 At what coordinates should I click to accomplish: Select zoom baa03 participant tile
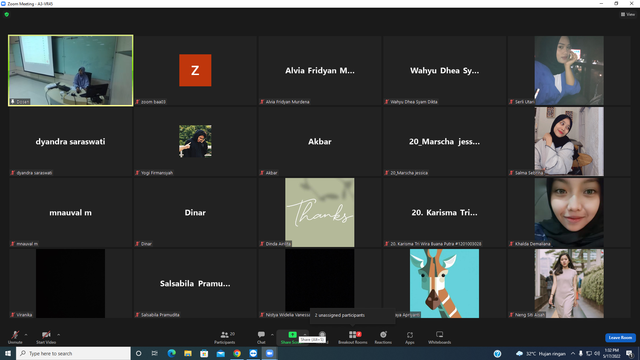point(195,70)
